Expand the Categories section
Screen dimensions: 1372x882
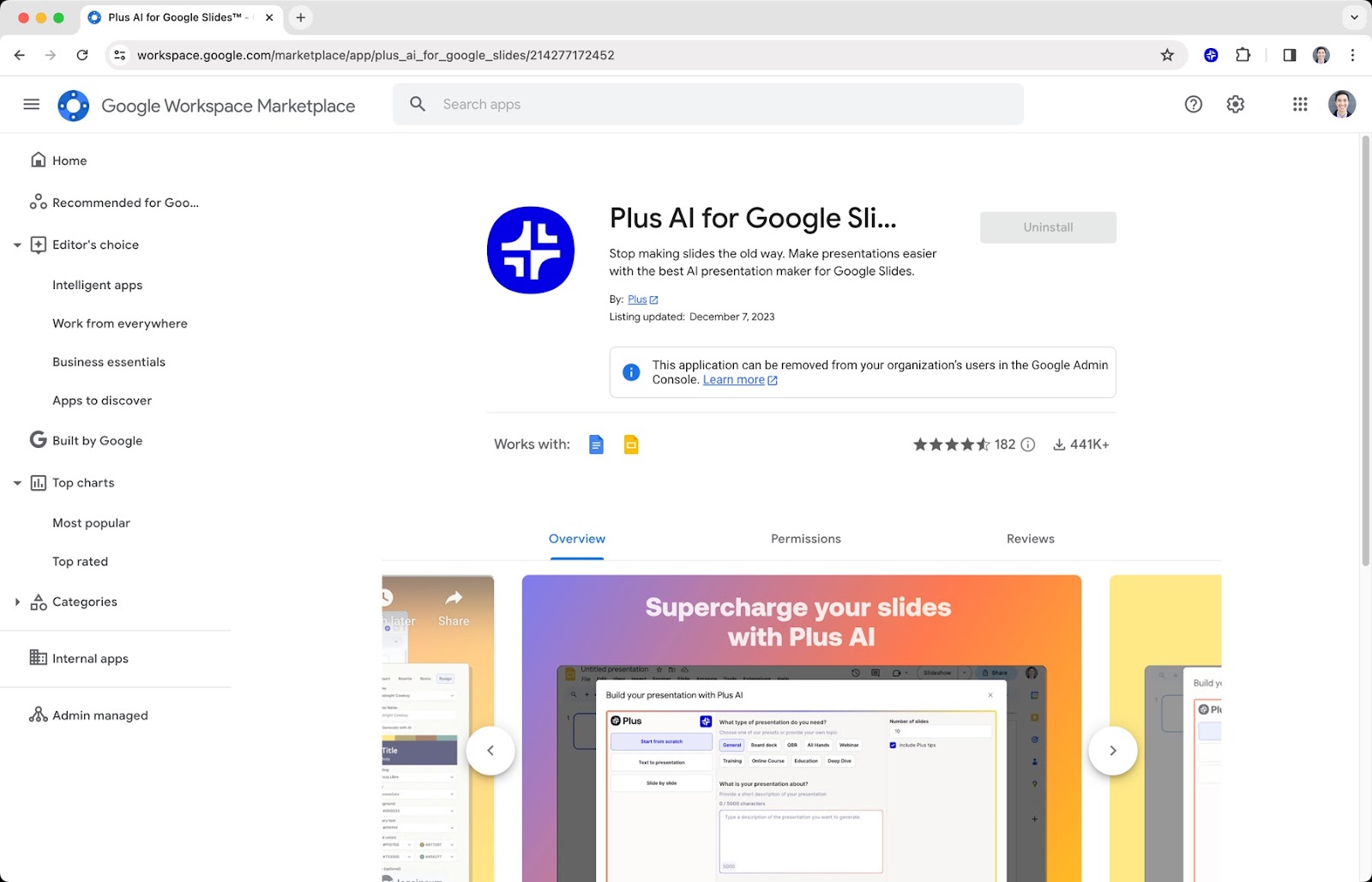pos(17,602)
